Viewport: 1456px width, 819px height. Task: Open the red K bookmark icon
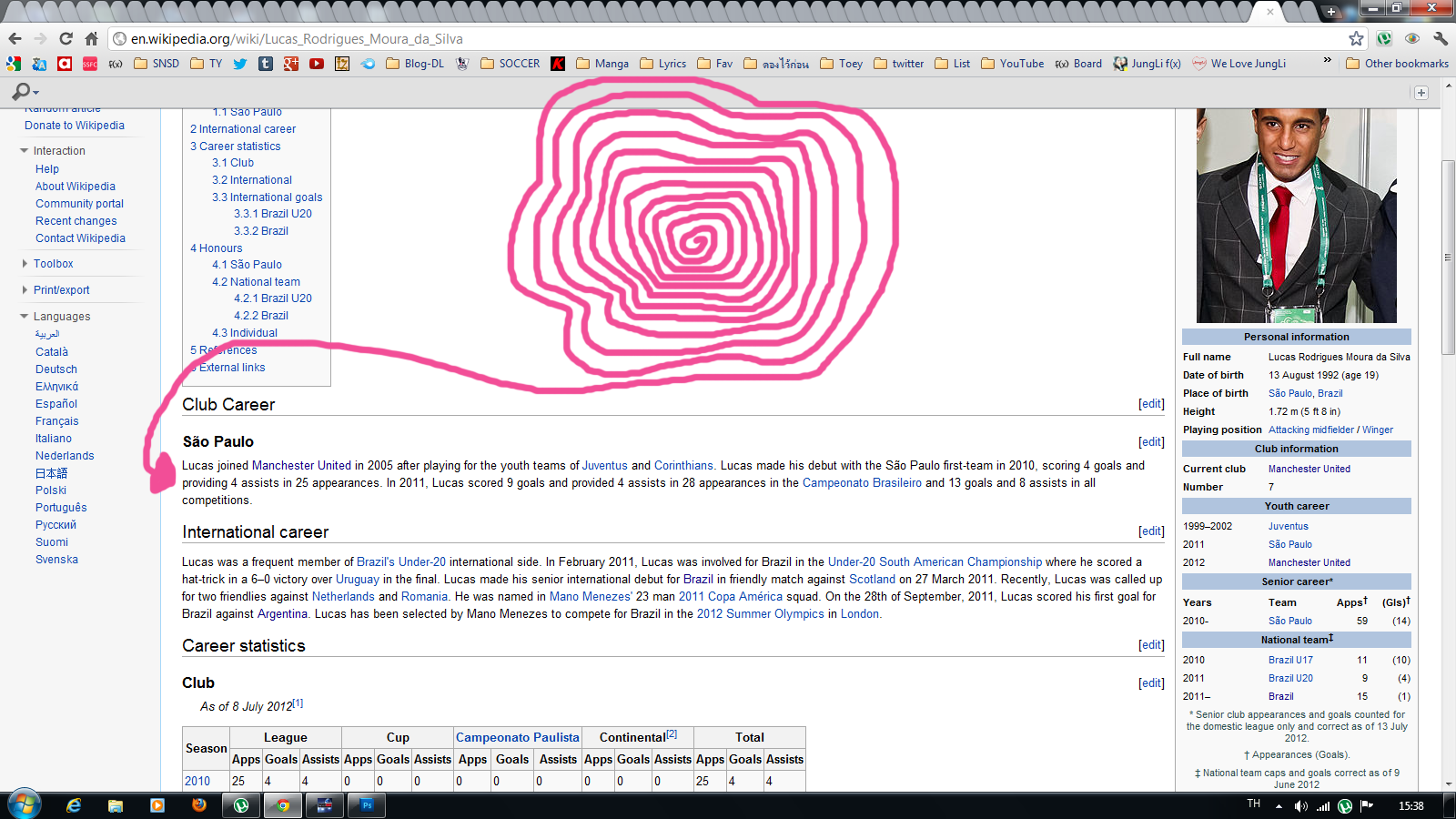coord(558,64)
